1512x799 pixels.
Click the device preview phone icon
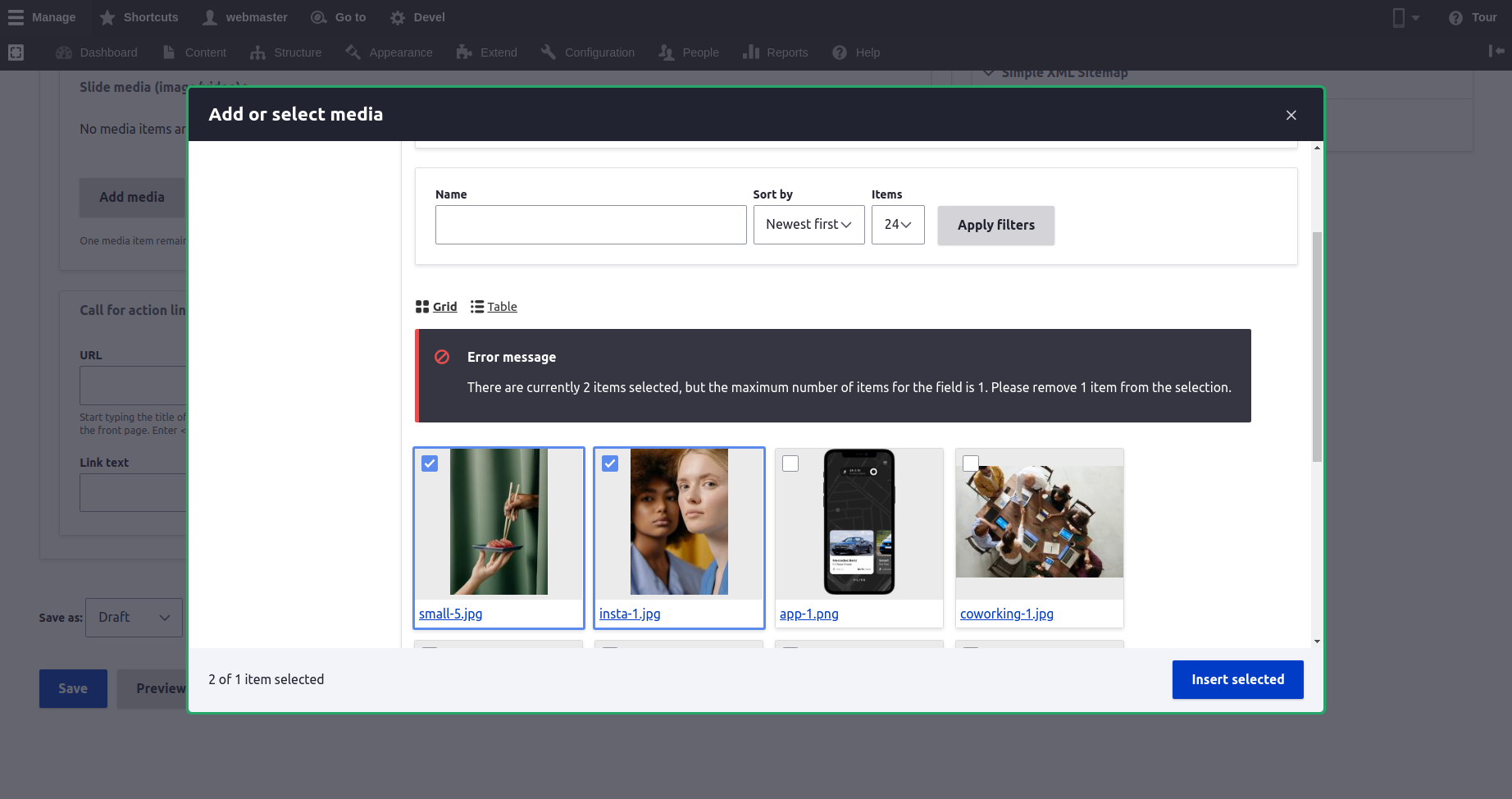click(1399, 17)
